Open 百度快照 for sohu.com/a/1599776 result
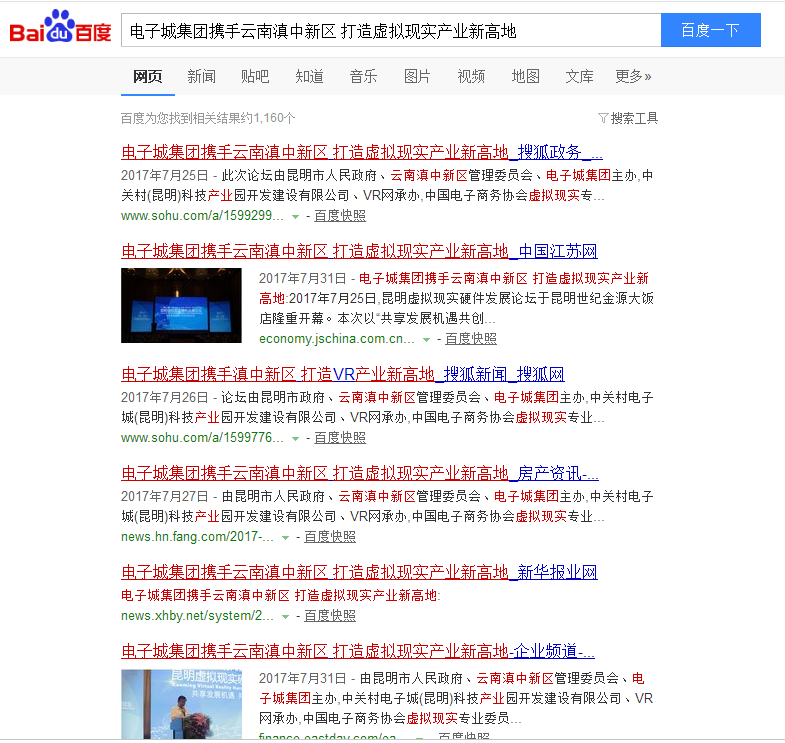Viewport: 785px width, 743px height. click(340, 438)
